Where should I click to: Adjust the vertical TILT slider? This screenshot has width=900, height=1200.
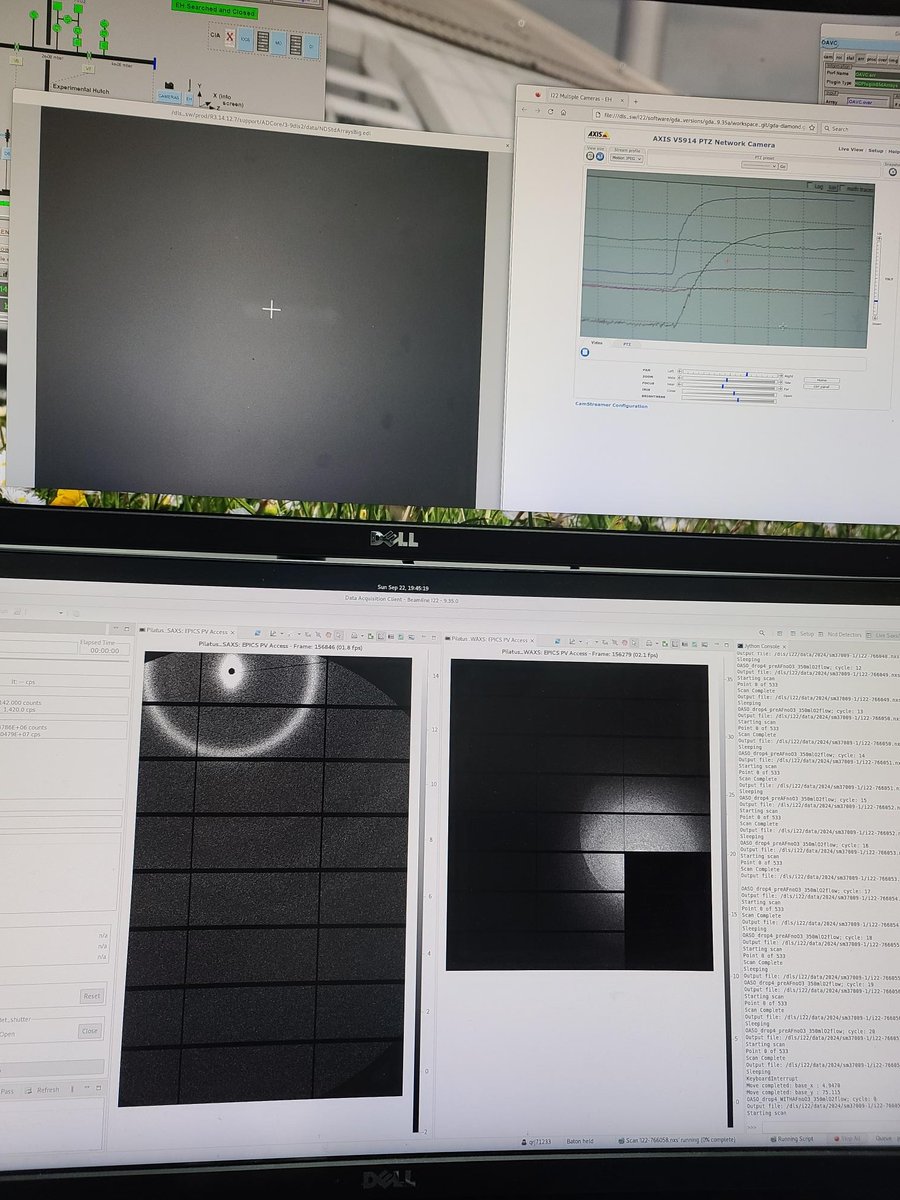(x=877, y=278)
